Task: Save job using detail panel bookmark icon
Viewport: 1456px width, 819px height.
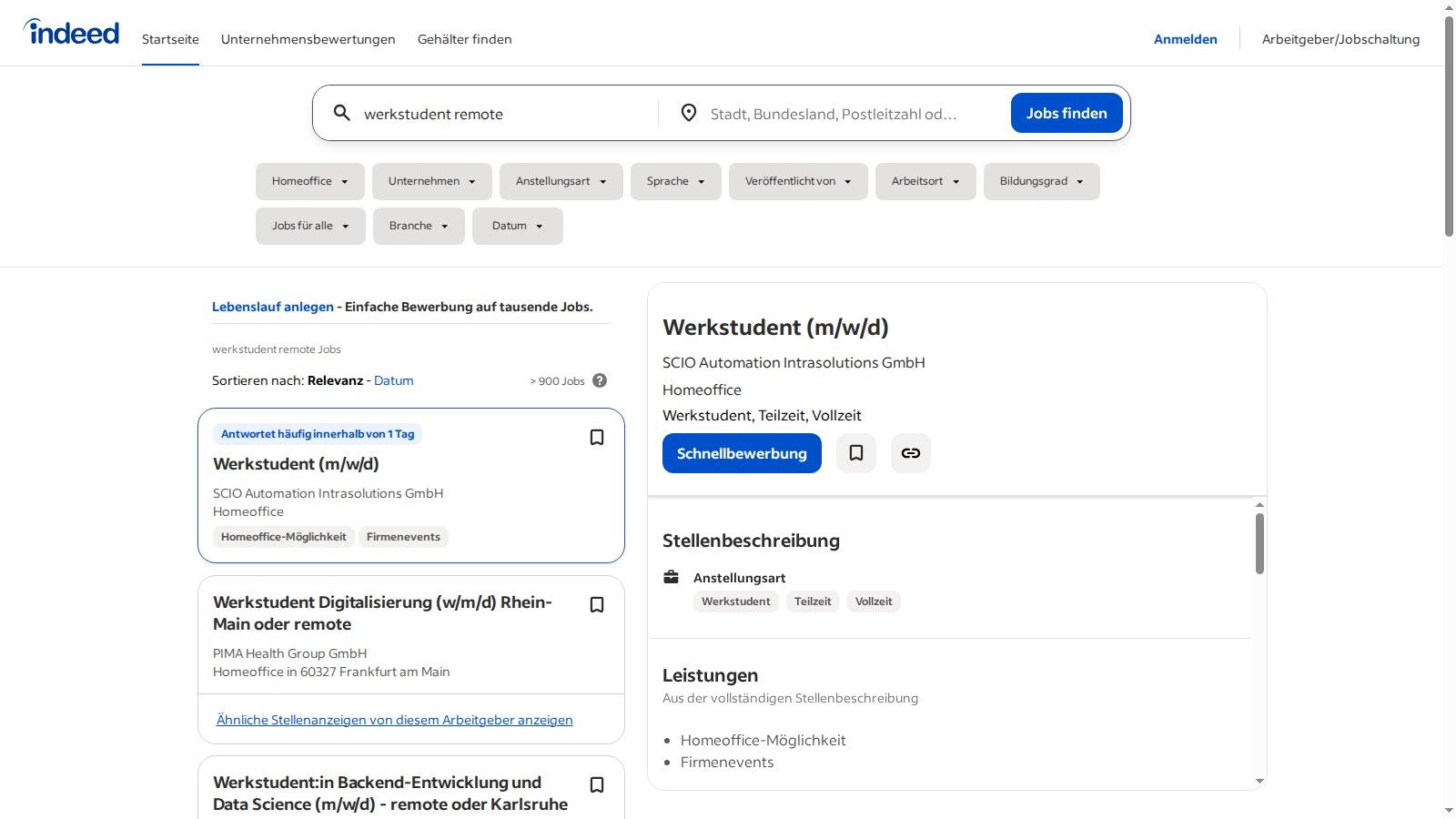Action: (x=856, y=453)
